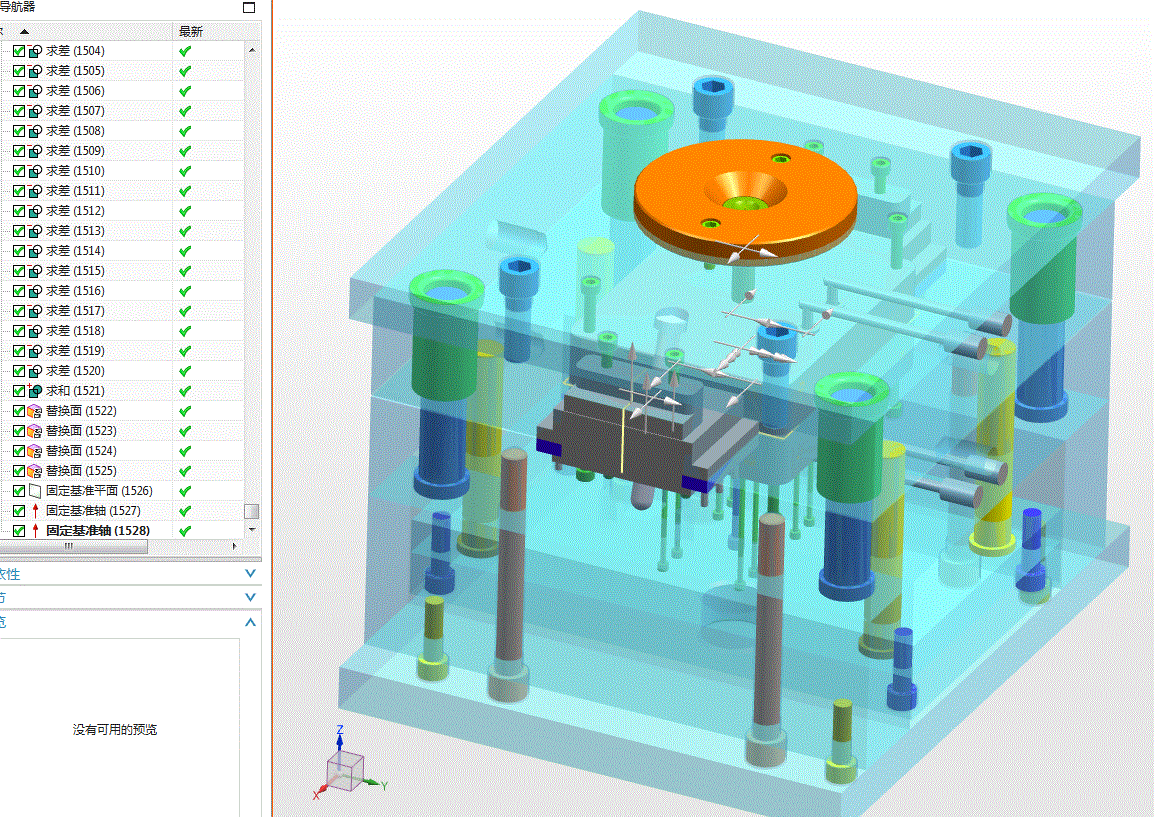Image resolution: width=1154 pixels, height=817 pixels.
Task: Click the subtract icon of 求差 (1506)
Action: (x=35, y=91)
